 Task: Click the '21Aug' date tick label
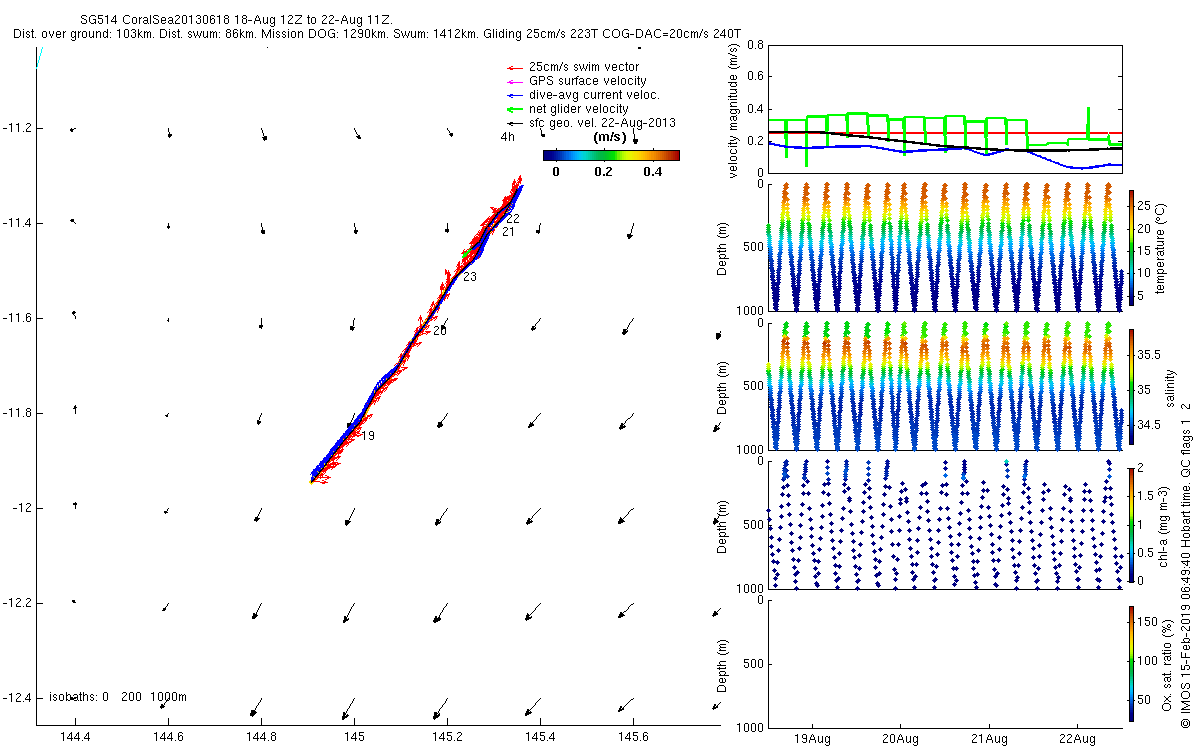[x=988, y=739]
